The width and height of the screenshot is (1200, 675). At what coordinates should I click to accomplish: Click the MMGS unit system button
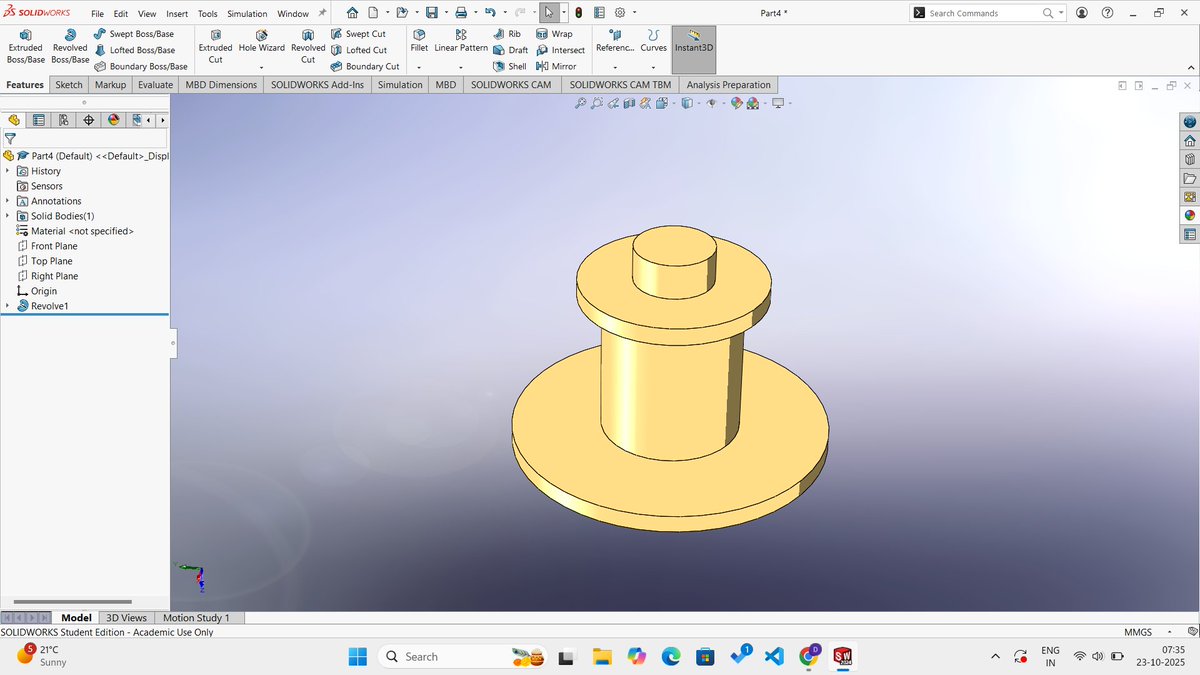pos(1138,632)
